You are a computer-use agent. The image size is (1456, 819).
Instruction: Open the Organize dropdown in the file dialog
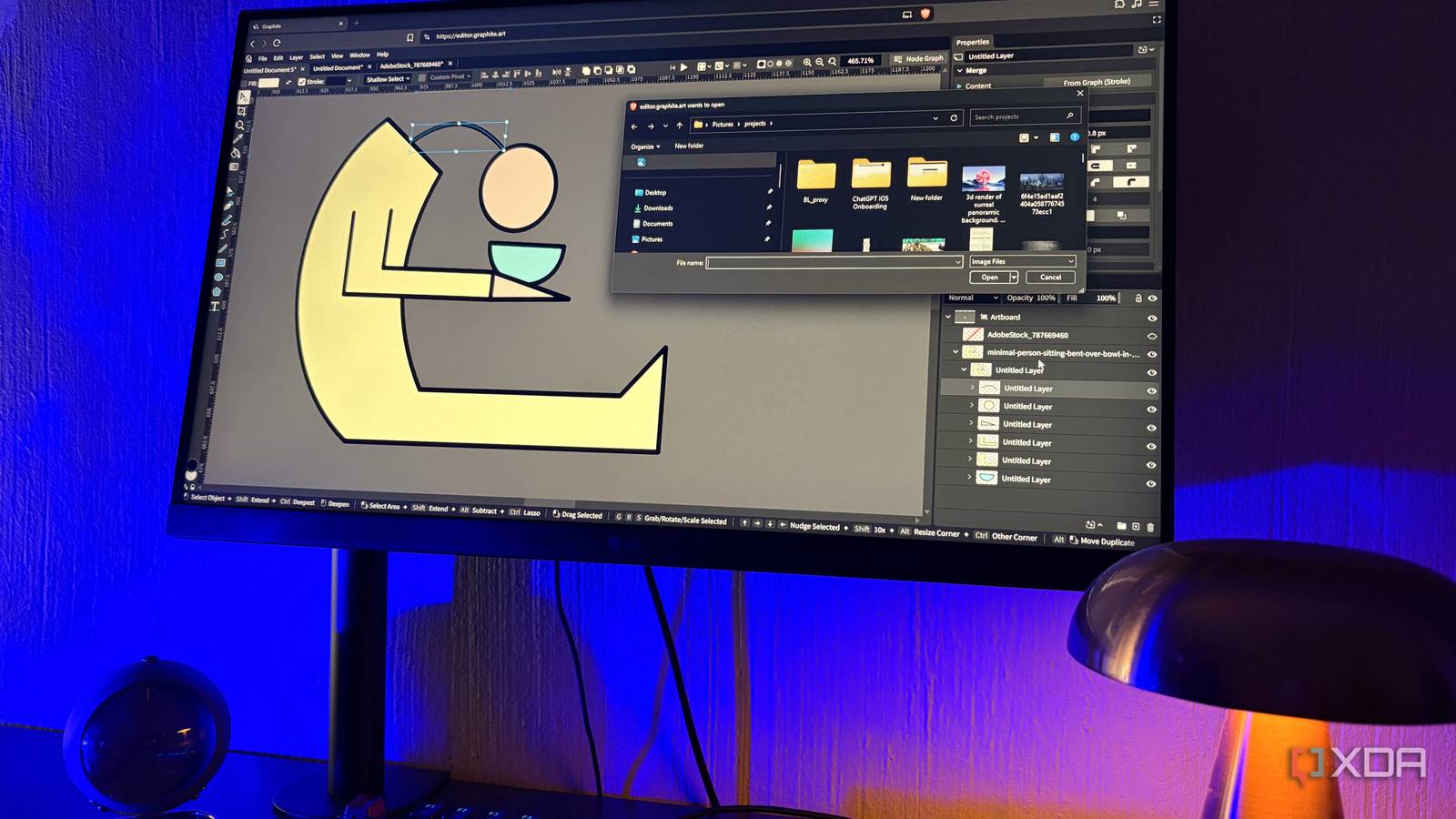point(645,147)
